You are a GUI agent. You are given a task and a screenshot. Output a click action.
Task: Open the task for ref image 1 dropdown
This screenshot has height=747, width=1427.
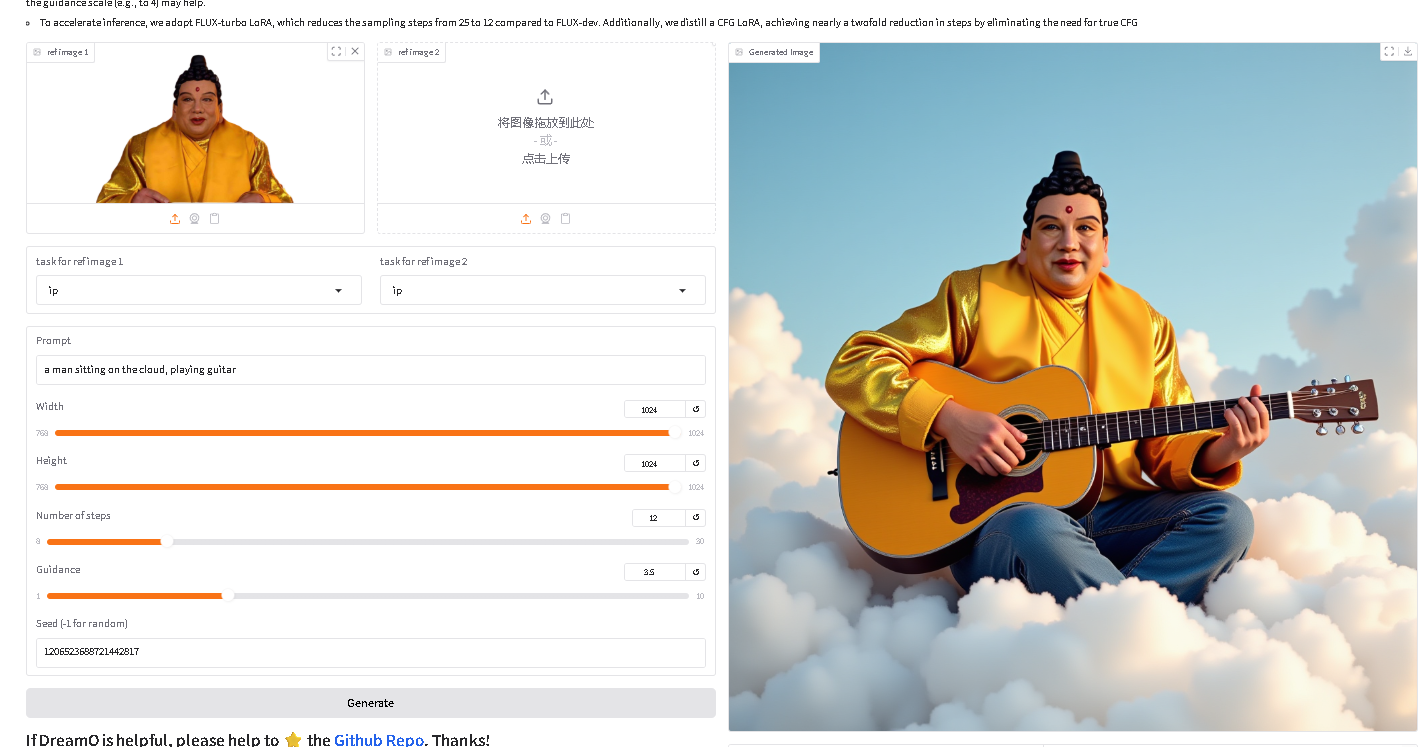click(x=199, y=290)
